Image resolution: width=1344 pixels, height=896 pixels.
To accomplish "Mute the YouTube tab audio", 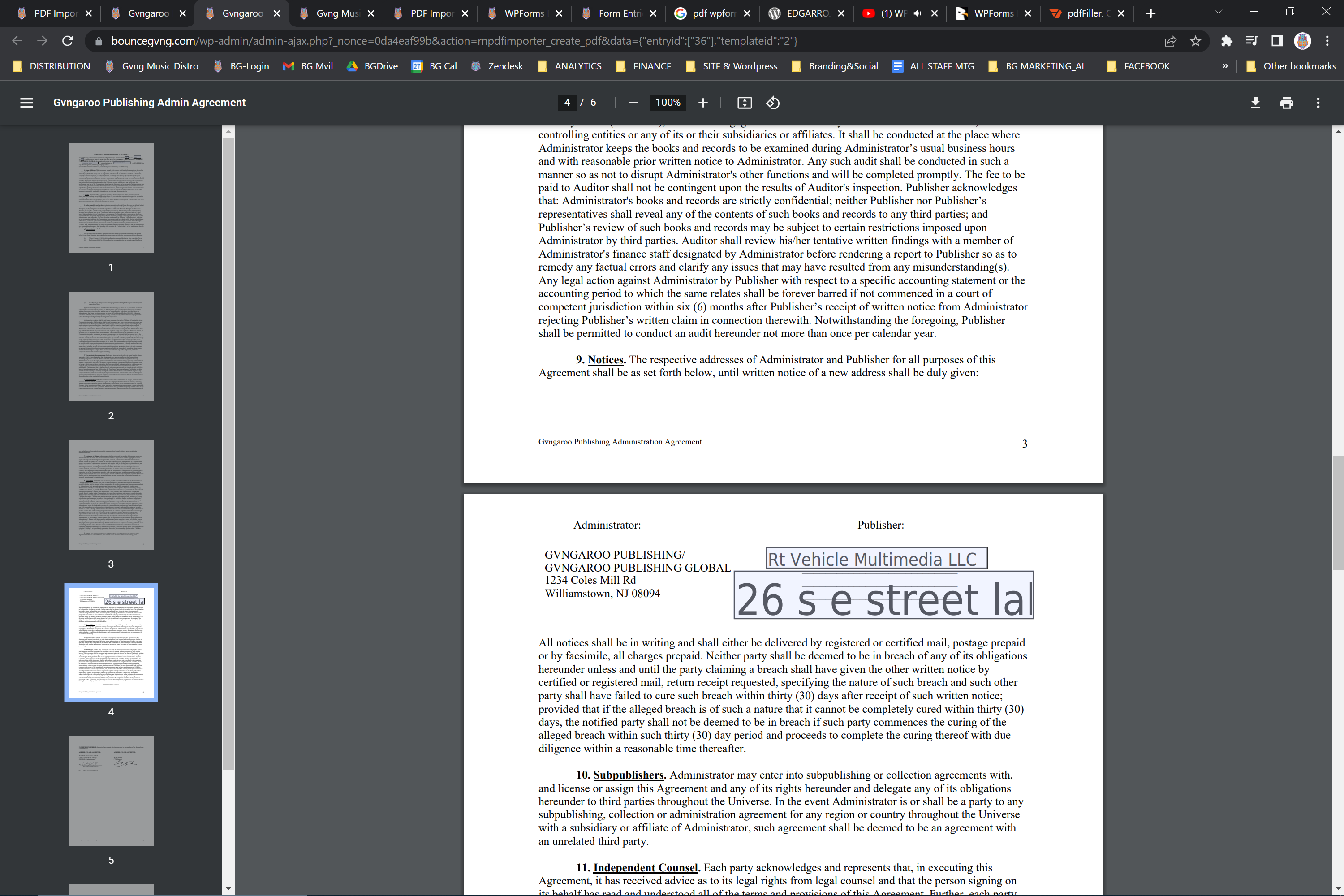I will (x=917, y=13).
